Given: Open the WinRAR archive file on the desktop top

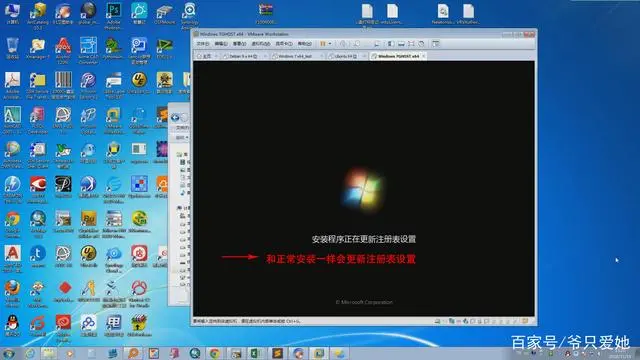Looking at the screenshot, I should pos(265,13).
